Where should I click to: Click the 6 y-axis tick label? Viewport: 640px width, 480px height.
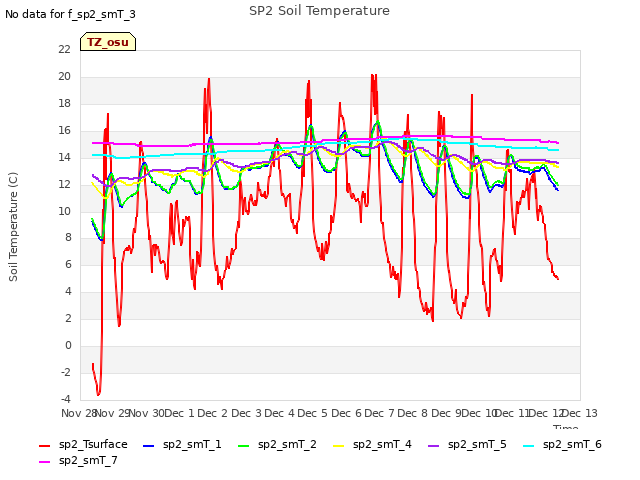pos(68,264)
